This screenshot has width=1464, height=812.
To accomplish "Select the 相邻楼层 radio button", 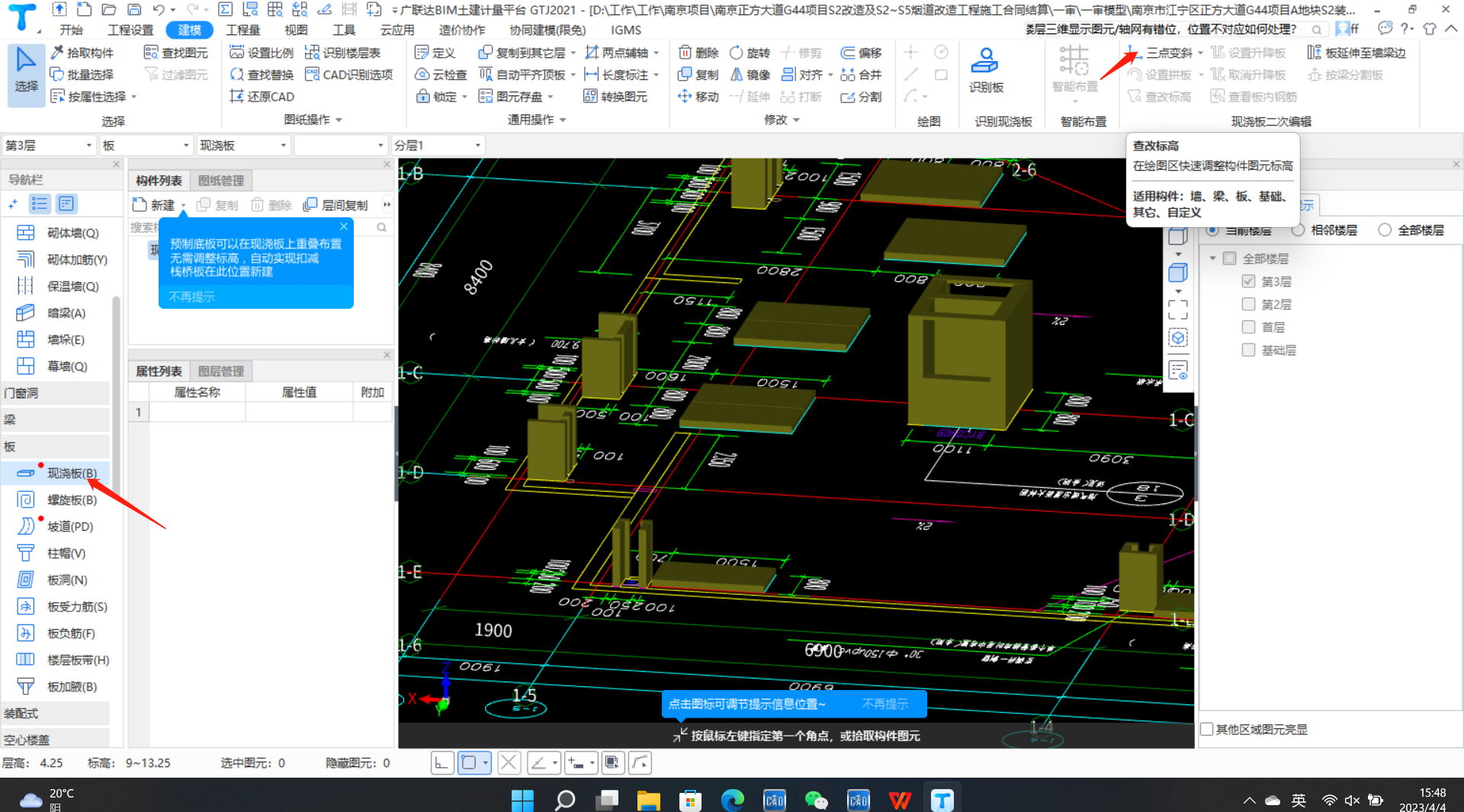I will tap(1298, 230).
